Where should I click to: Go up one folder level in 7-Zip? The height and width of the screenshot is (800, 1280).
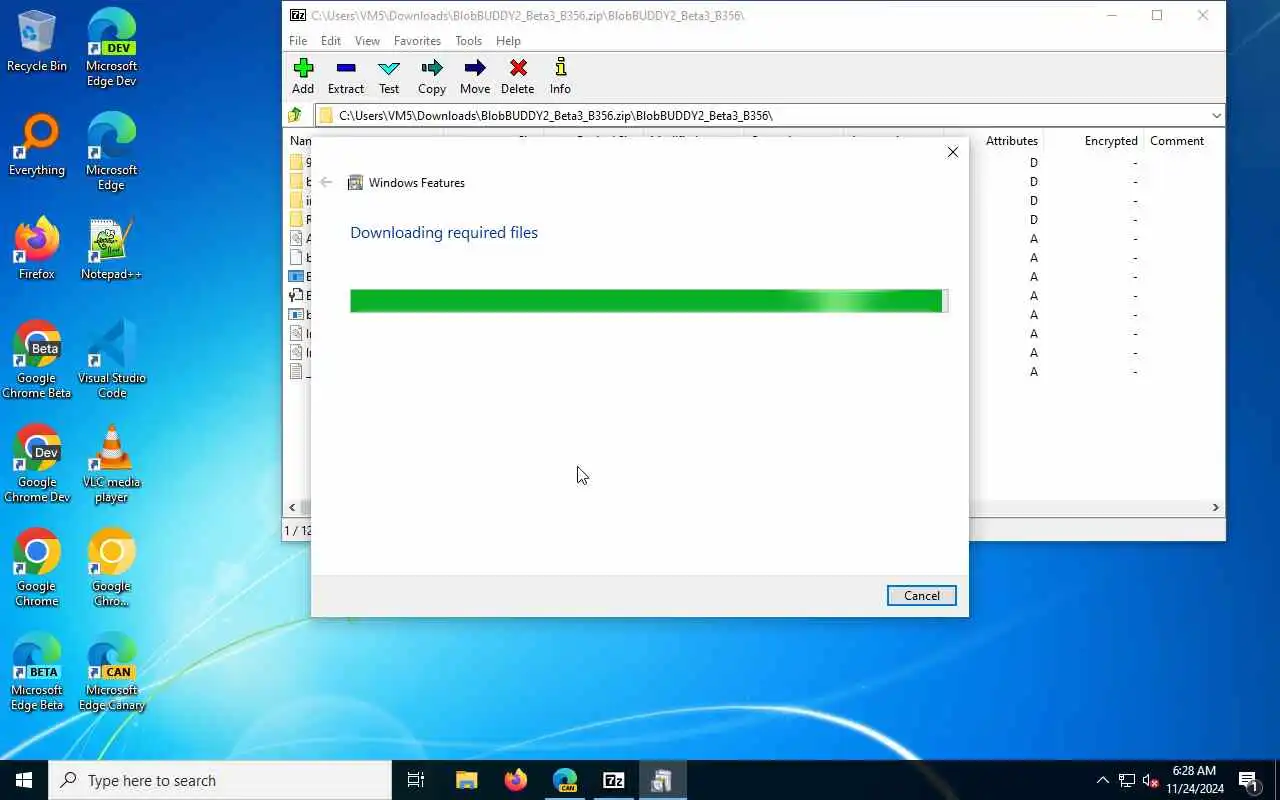(x=296, y=115)
